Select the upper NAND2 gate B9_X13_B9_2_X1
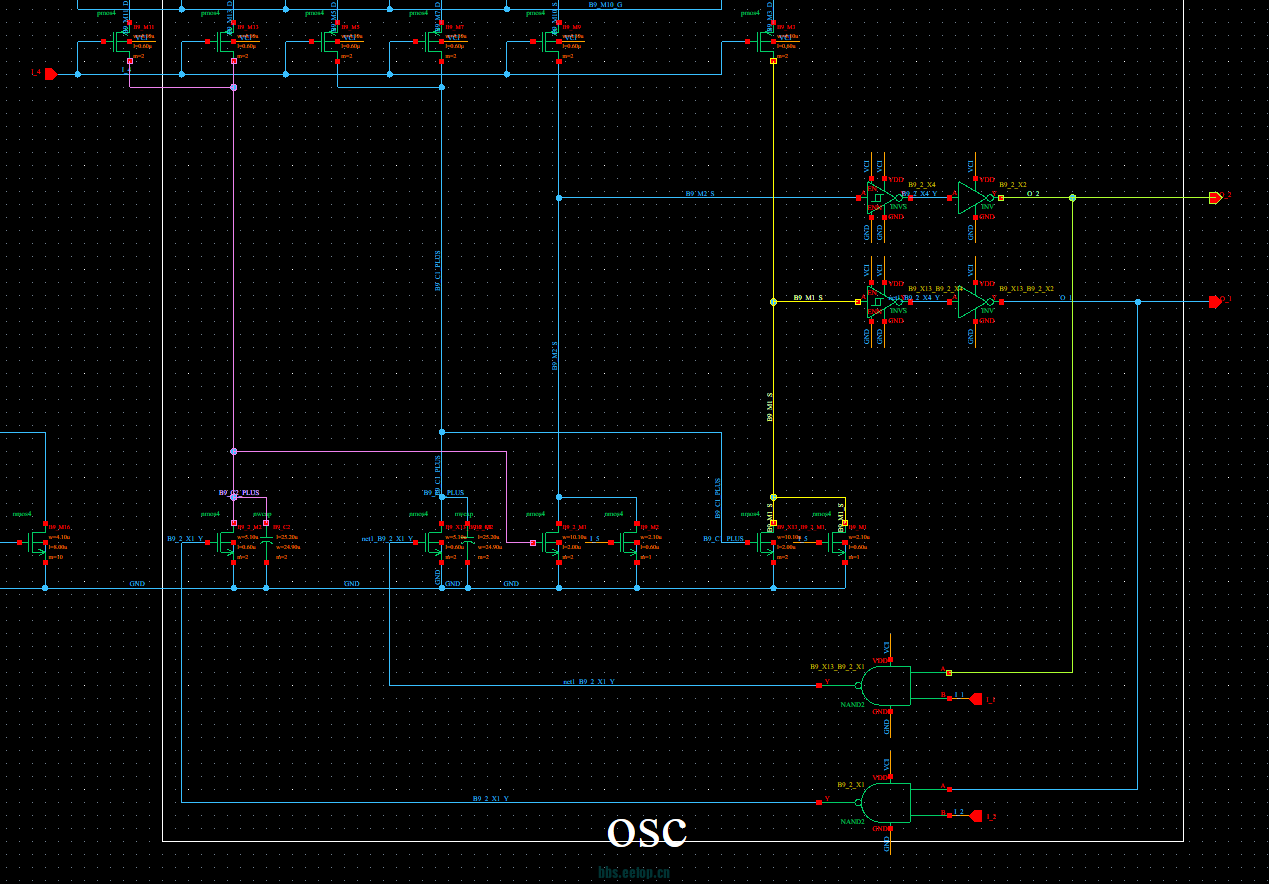Image resolution: width=1269 pixels, height=884 pixels. 885,686
